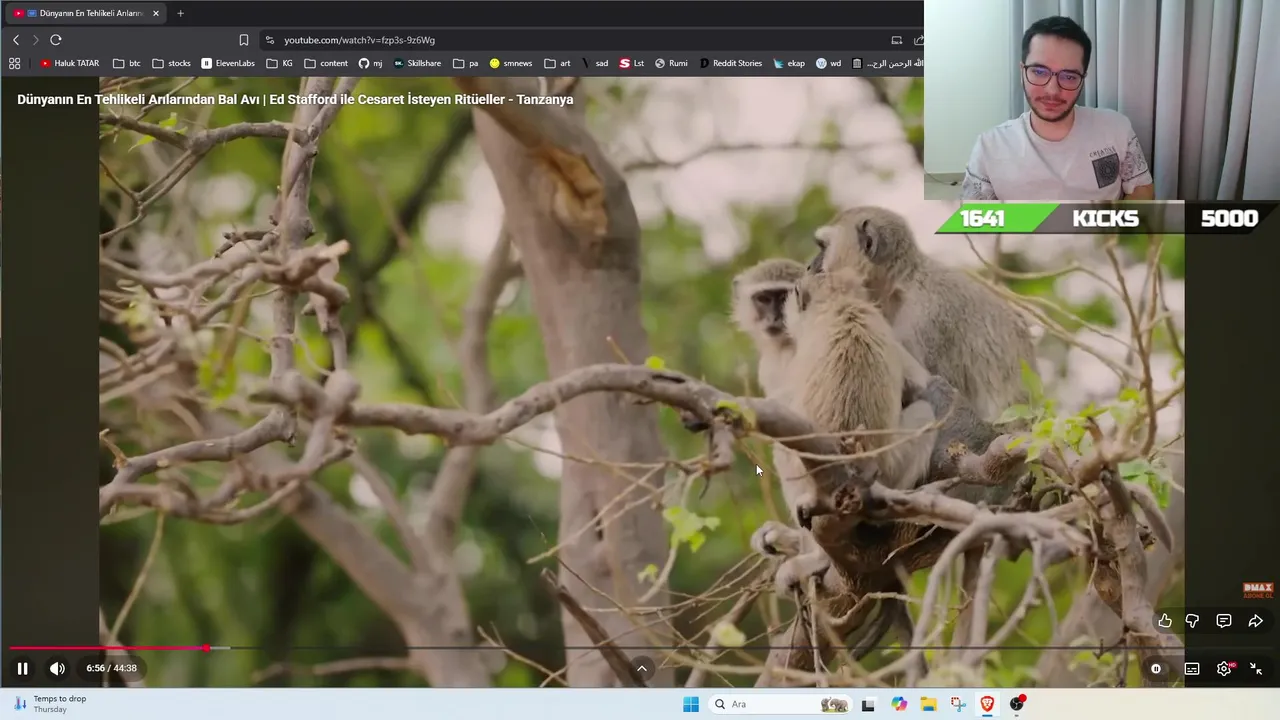Seek on the video progress bar

(640, 648)
